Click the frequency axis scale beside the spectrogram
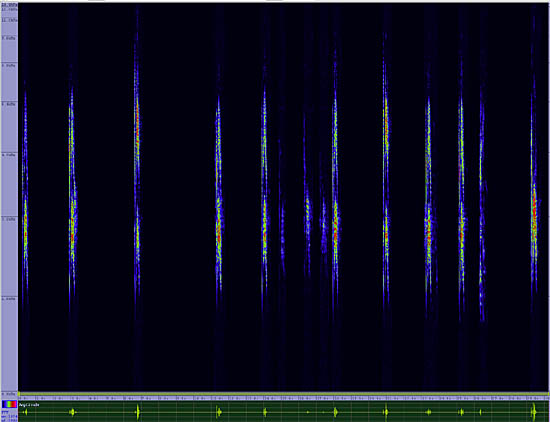This screenshot has height=422, width=550. click(9, 200)
